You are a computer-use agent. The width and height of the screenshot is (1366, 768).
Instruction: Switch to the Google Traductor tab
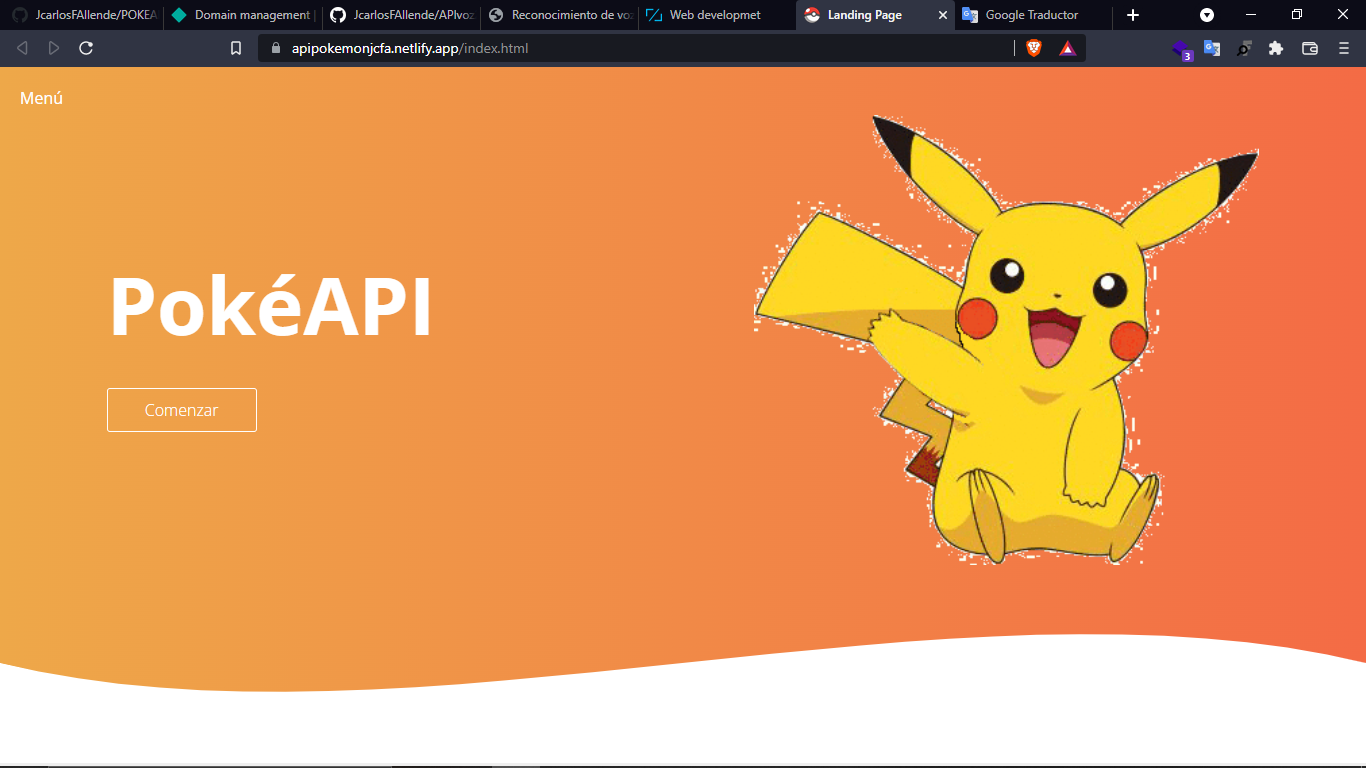click(x=1034, y=15)
